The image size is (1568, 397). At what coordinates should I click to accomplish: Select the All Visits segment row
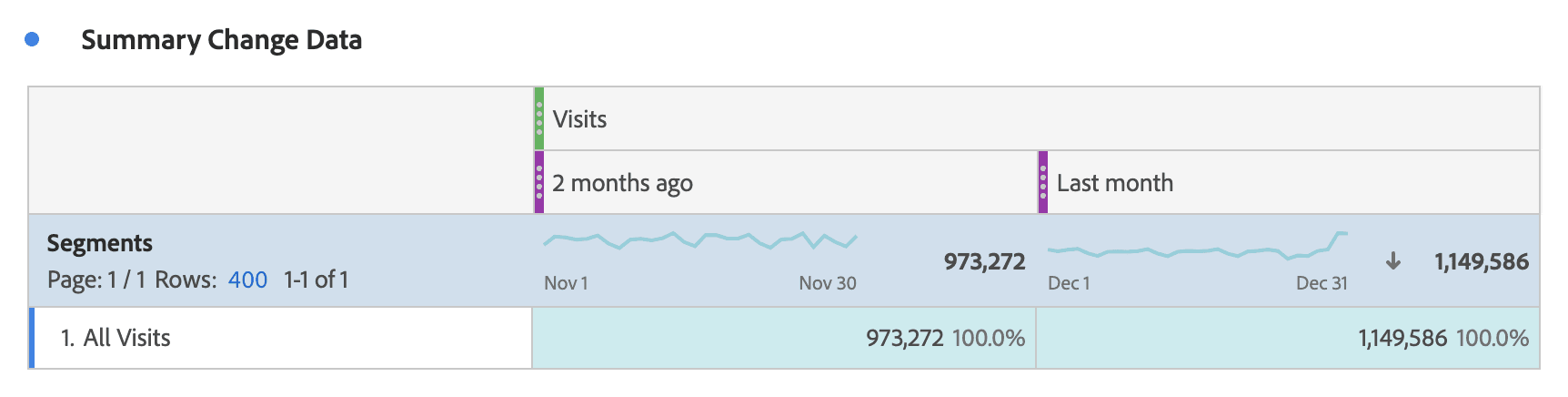pos(127,338)
